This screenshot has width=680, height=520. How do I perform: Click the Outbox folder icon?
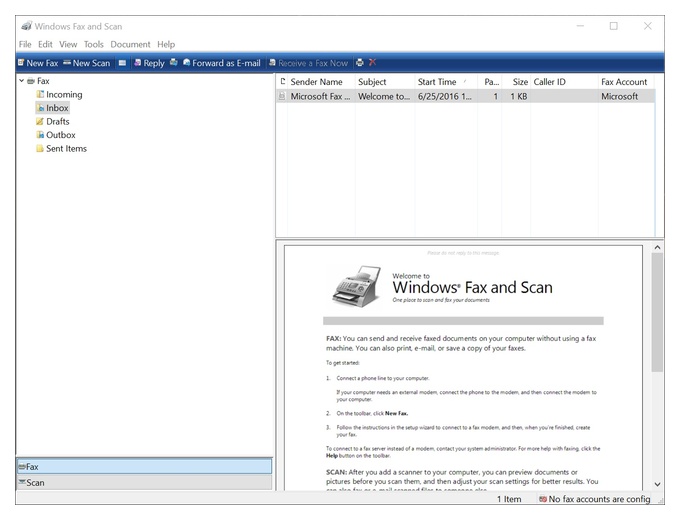tap(40, 134)
